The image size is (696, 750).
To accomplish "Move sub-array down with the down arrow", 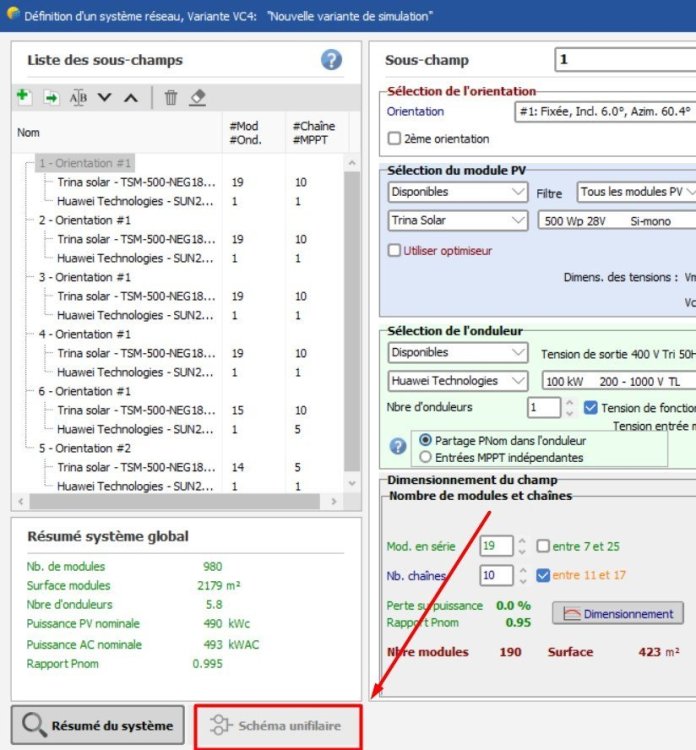I will pyautogui.click(x=105, y=97).
